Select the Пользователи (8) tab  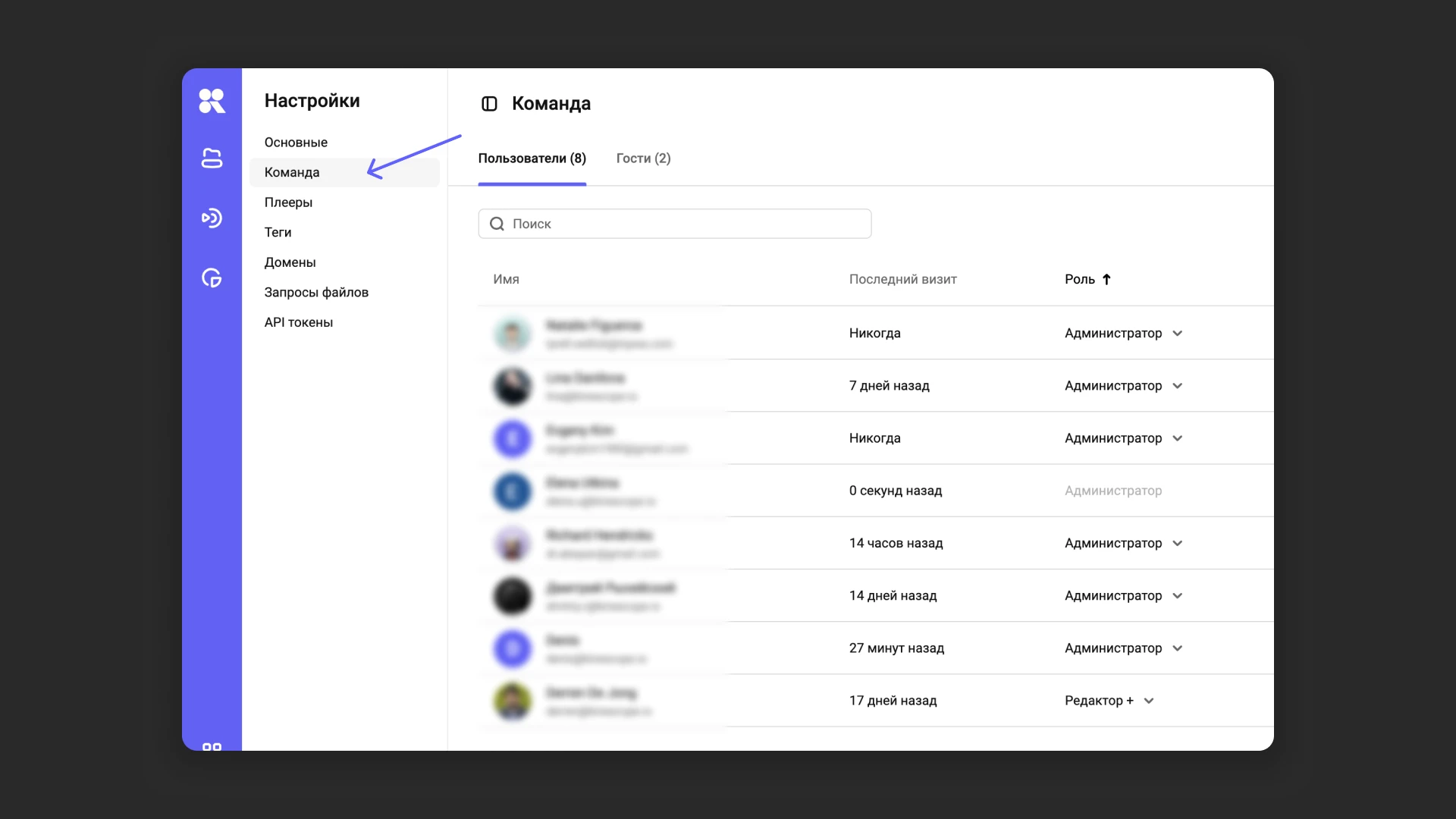(532, 158)
